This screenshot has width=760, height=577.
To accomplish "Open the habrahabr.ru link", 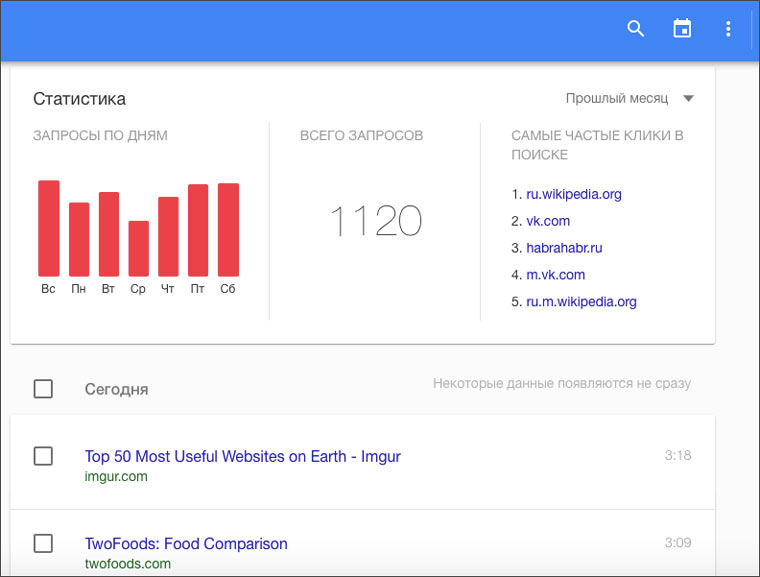I will point(564,248).
